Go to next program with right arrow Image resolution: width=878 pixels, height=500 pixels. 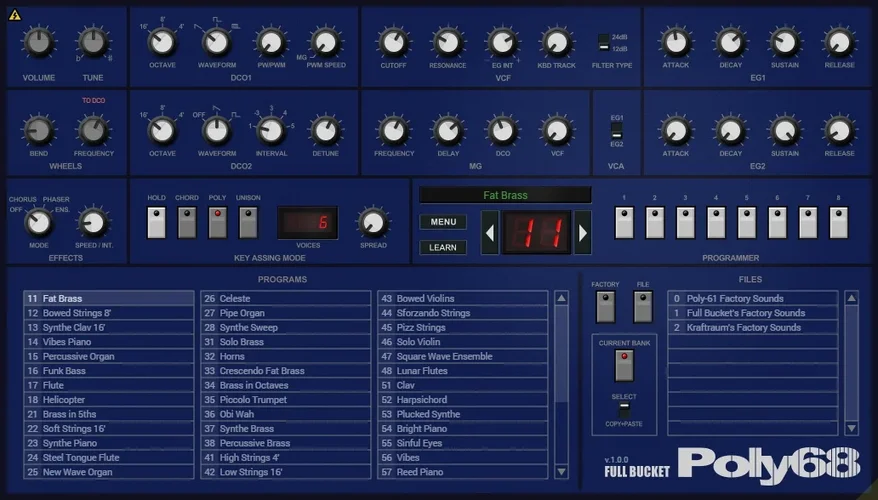(582, 232)
